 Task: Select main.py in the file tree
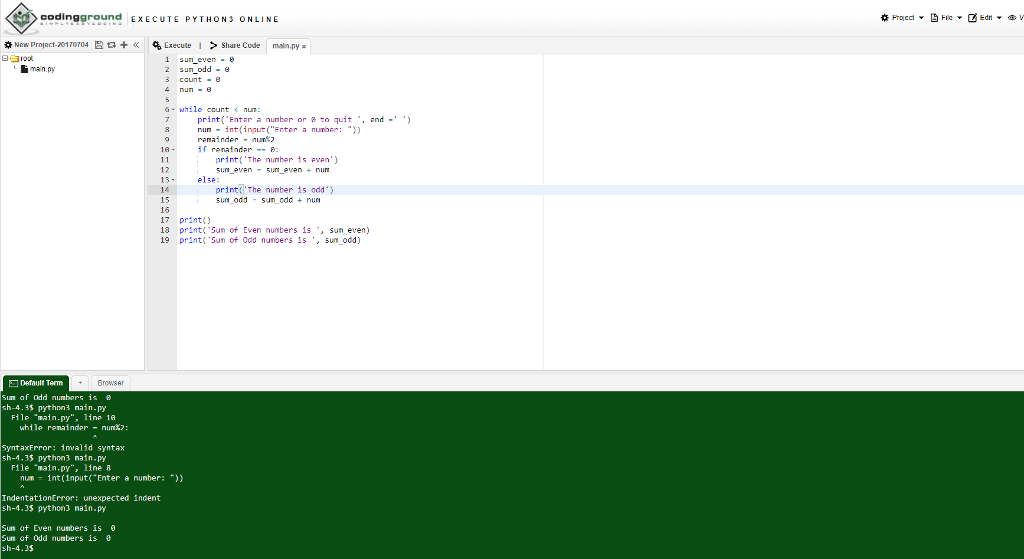coord(42,69)
